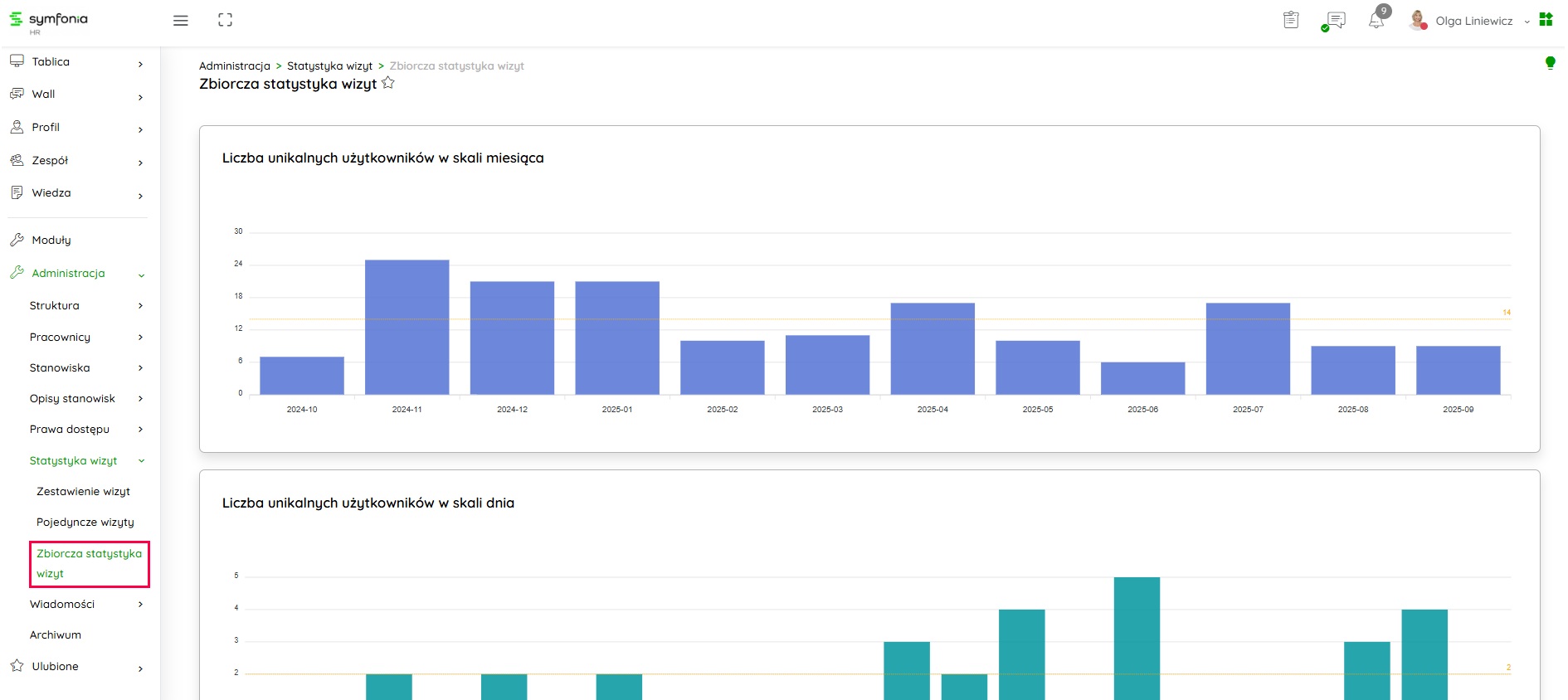Open Olga Liniewicz user dropdown
Viewport: 1568px width, 700px height.
point(1474,22)
